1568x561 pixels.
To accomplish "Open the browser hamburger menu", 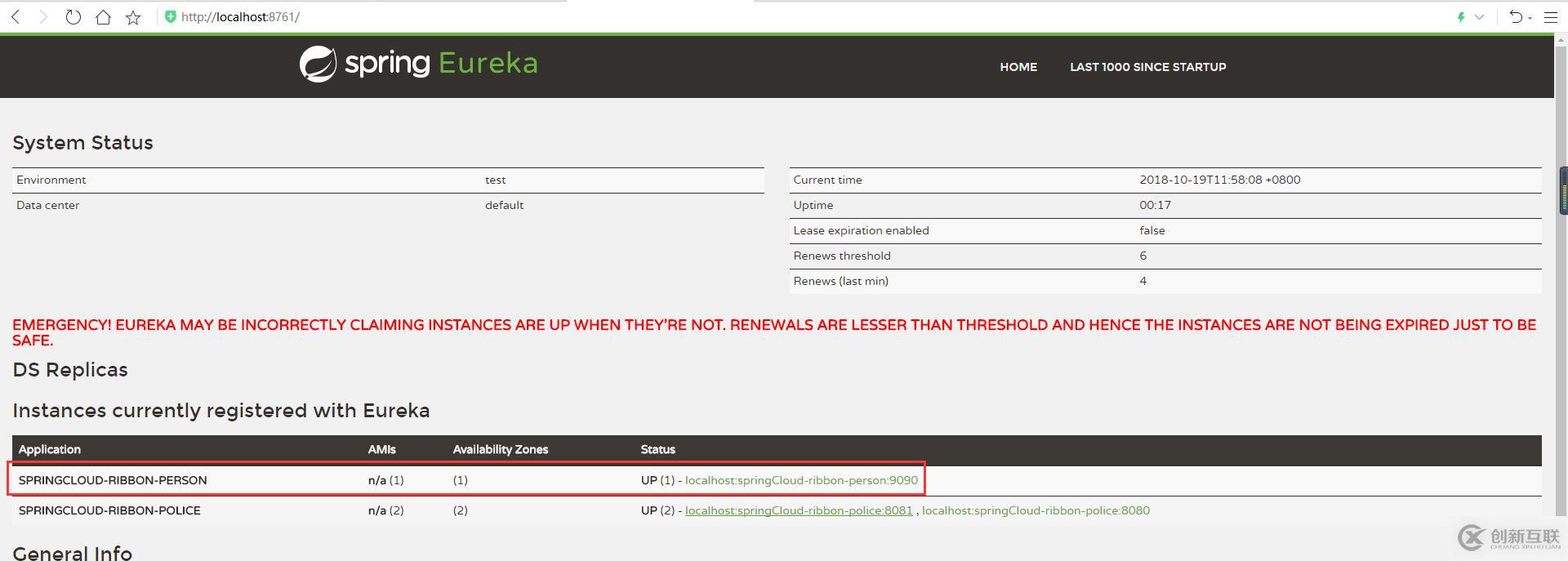I will (x=1551, y=16).
